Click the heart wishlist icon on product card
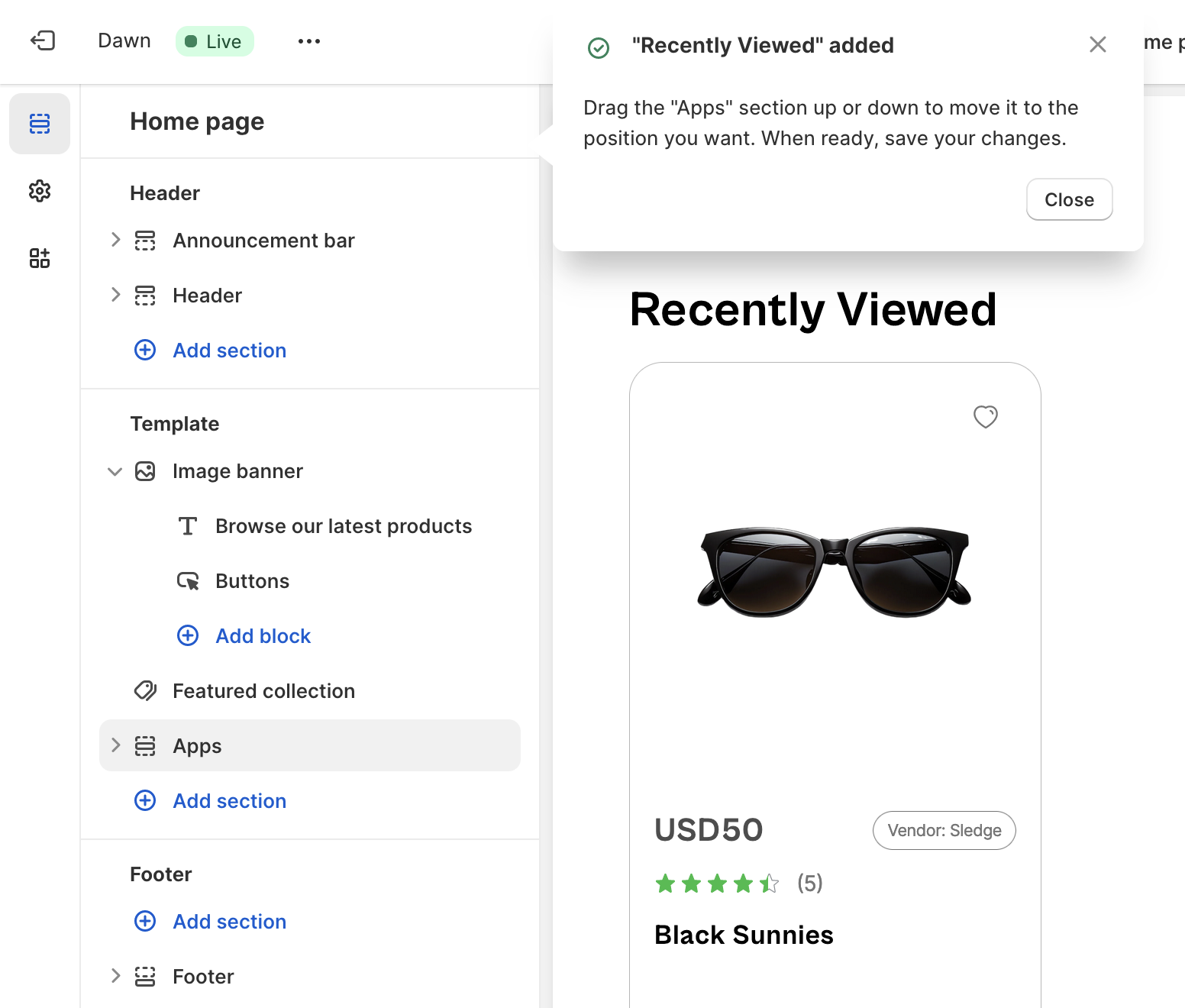 [985, 417]
